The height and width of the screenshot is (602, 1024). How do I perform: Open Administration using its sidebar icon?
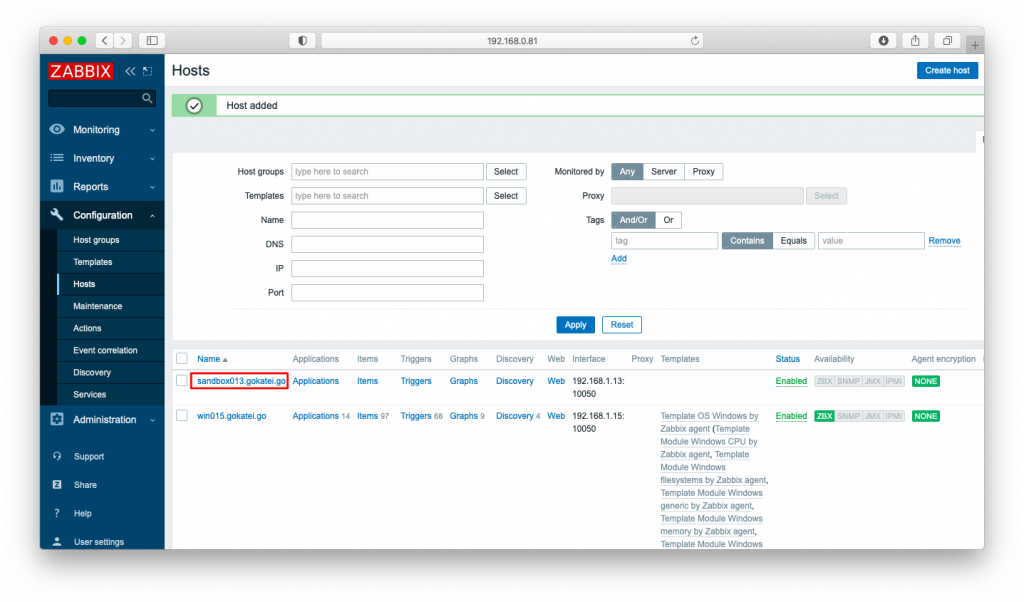coord(57,419)
